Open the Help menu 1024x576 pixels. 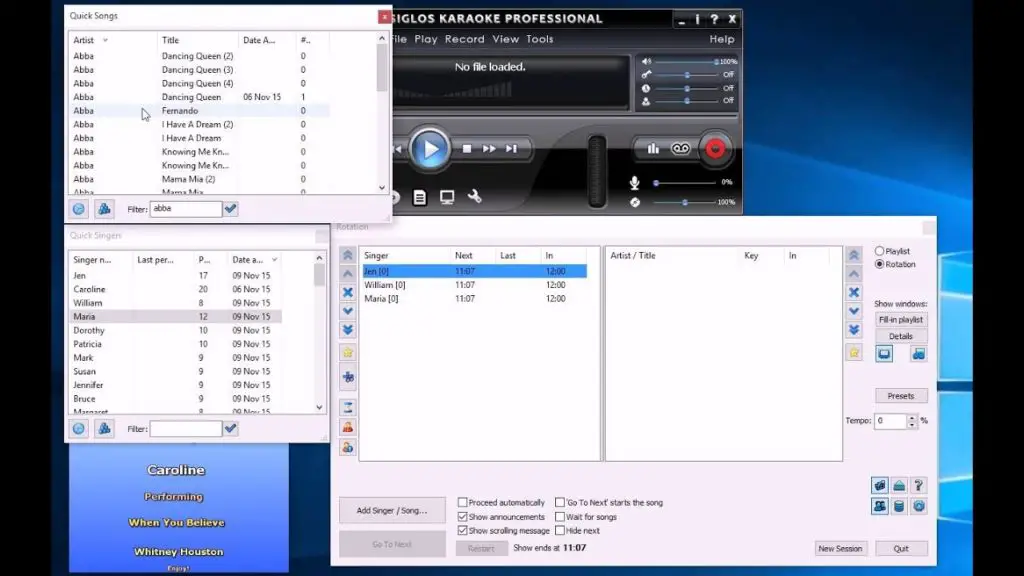[x=722, y=39]
